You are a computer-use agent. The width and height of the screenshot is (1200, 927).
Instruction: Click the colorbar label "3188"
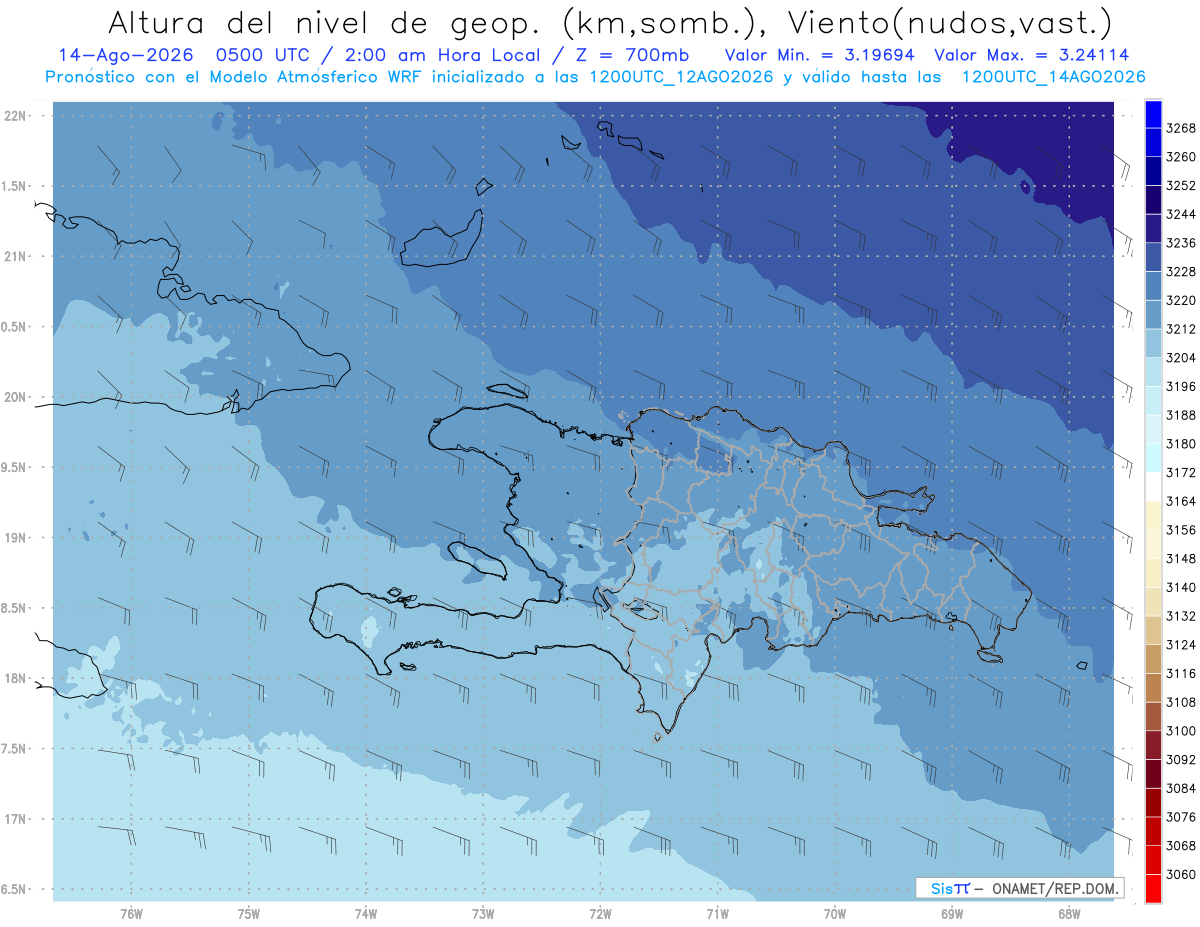point(1181,415)
